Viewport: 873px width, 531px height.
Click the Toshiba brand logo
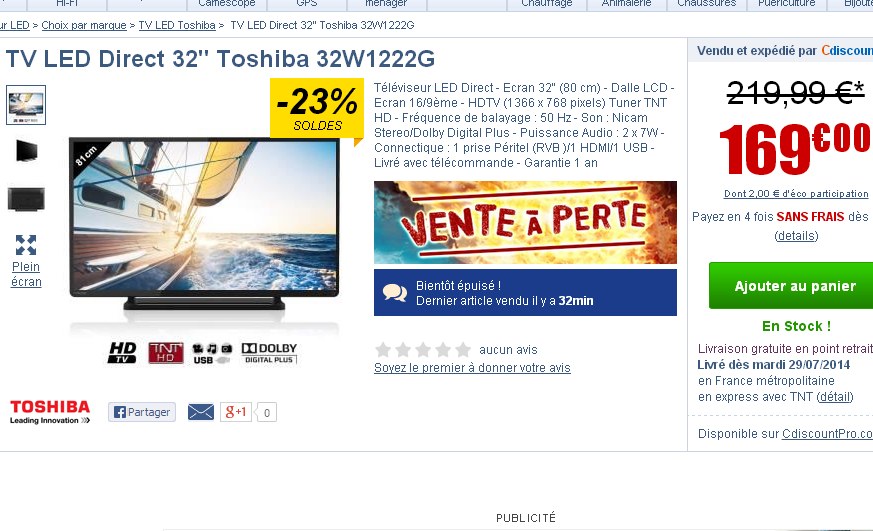50,412
